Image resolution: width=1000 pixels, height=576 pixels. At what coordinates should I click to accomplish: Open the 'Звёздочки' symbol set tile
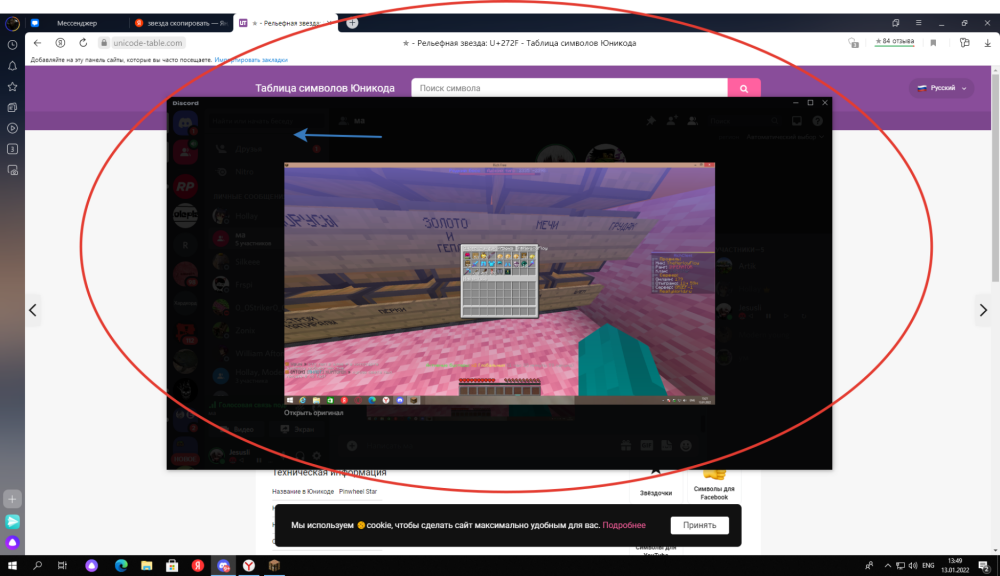pos(656,485)
